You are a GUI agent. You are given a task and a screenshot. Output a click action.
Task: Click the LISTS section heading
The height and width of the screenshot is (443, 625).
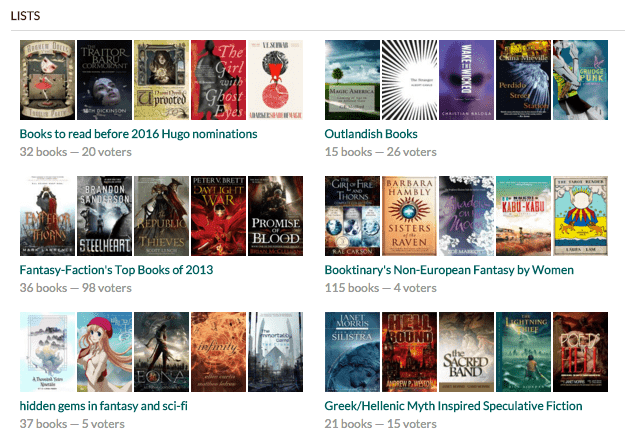25,16
